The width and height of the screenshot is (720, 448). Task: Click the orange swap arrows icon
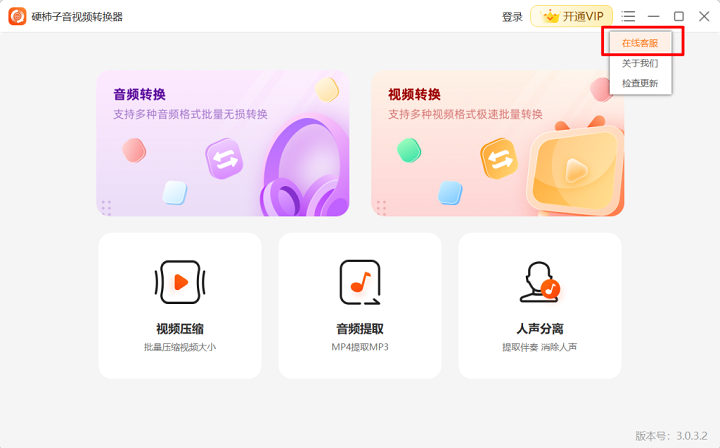pyautogui.click(x=499, y=159)
